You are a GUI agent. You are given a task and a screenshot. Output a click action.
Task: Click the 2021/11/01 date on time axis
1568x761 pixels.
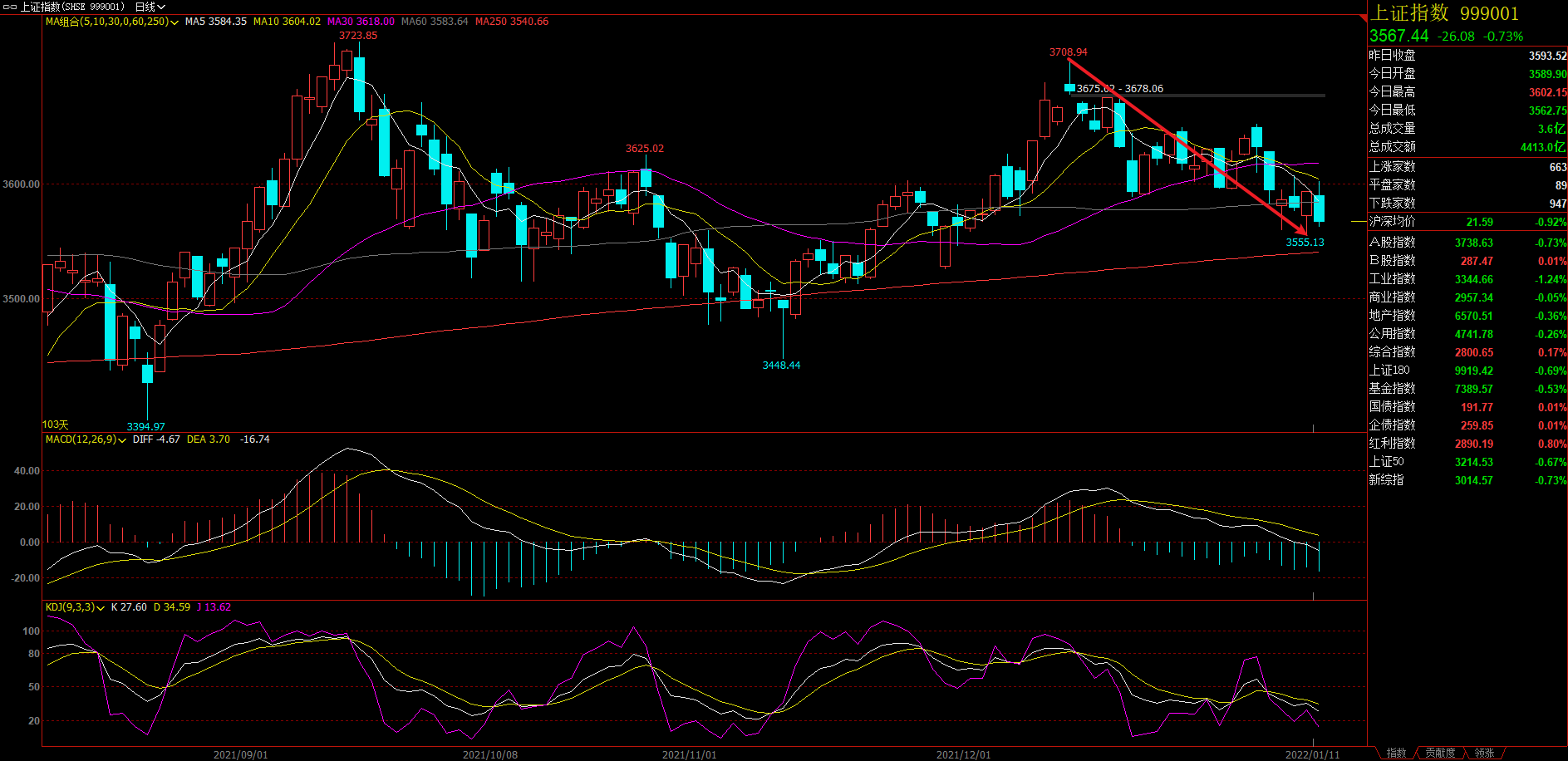[x=689, y=754]
